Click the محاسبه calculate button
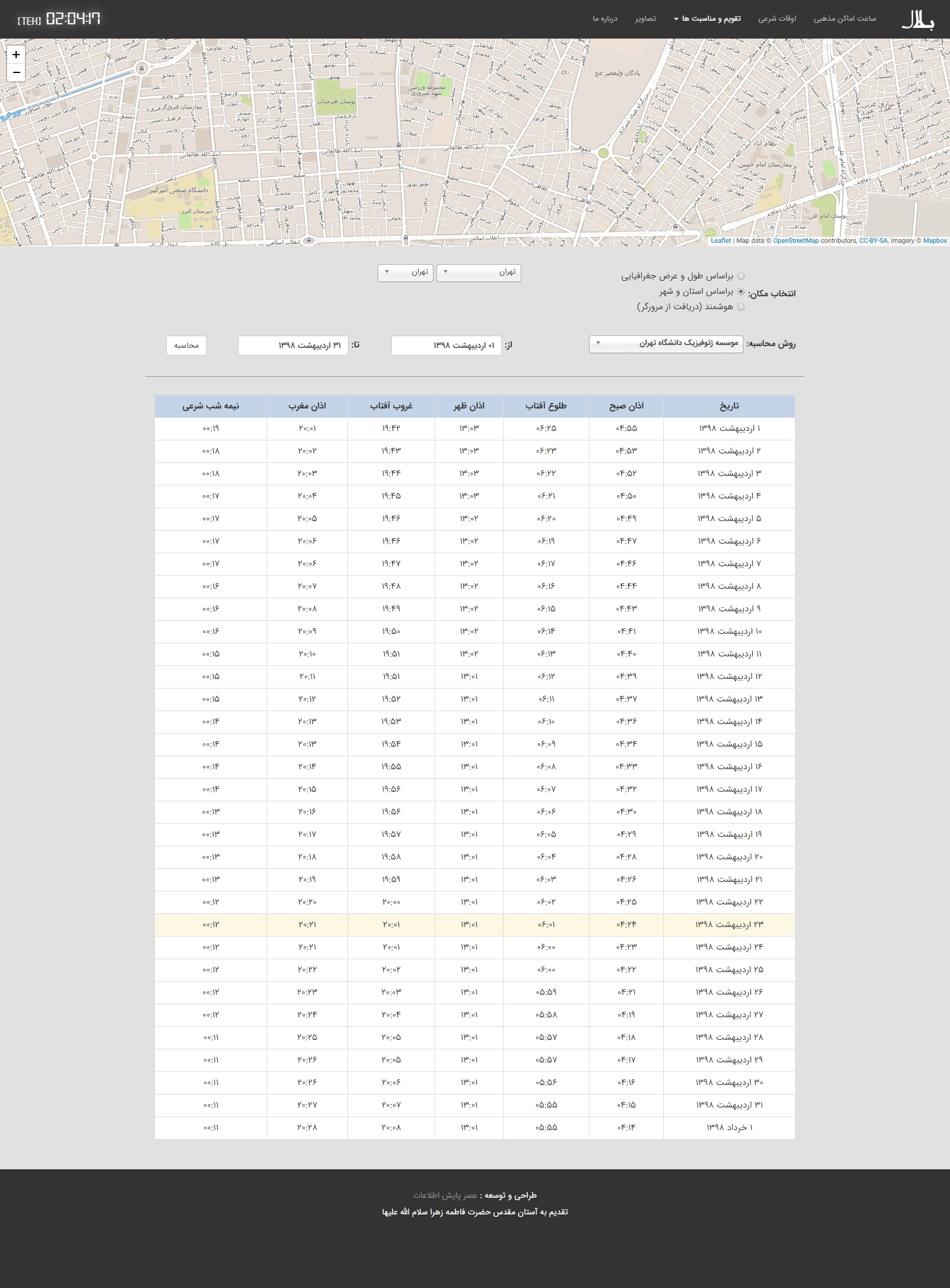Screen dimensions: 950x1288 click(x=186, y=345)
